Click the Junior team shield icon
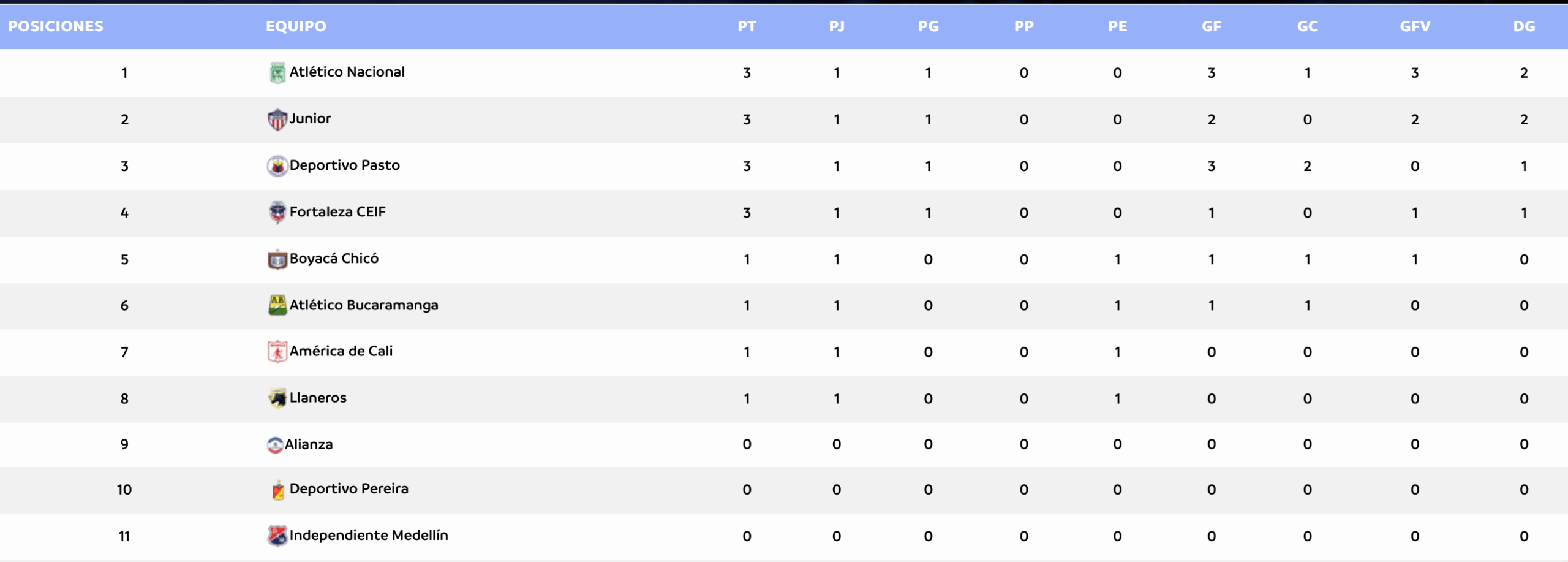 277,120
